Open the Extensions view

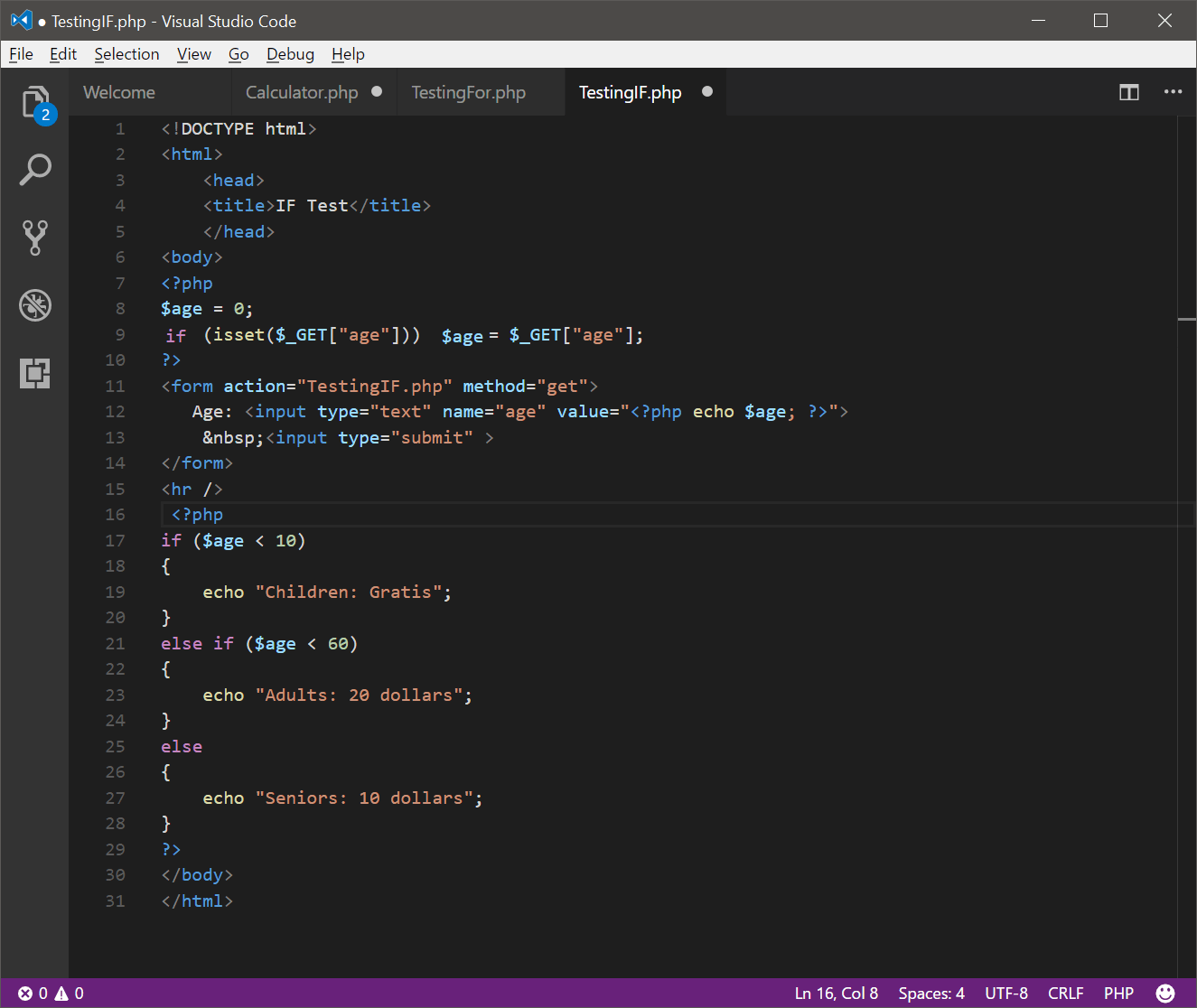tap(35, 373)
